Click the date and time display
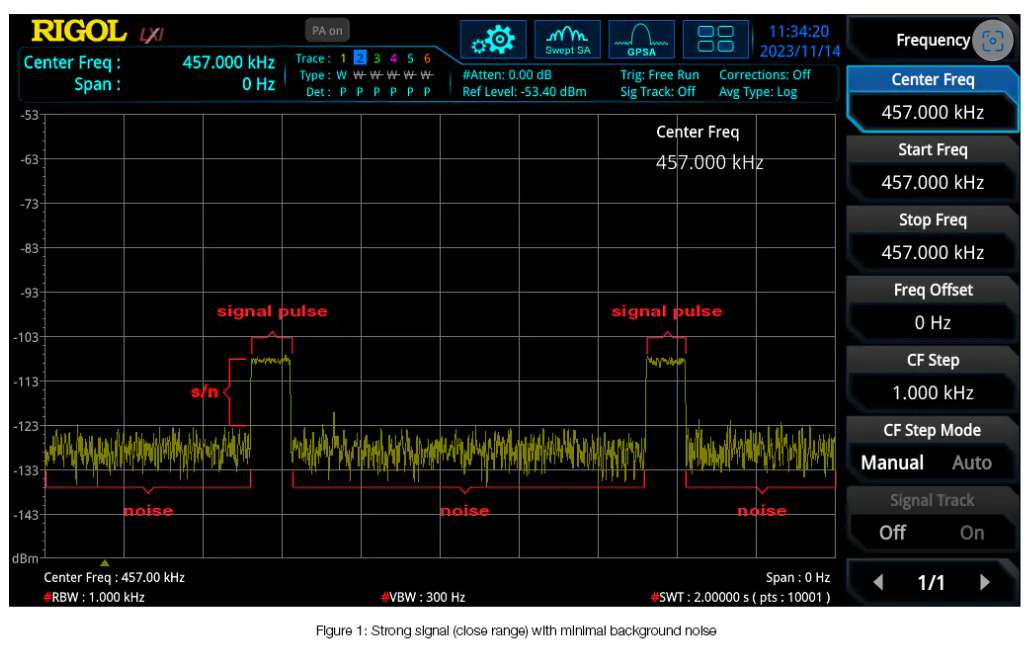Screen dimensions: 1032x647 (800, 41)
